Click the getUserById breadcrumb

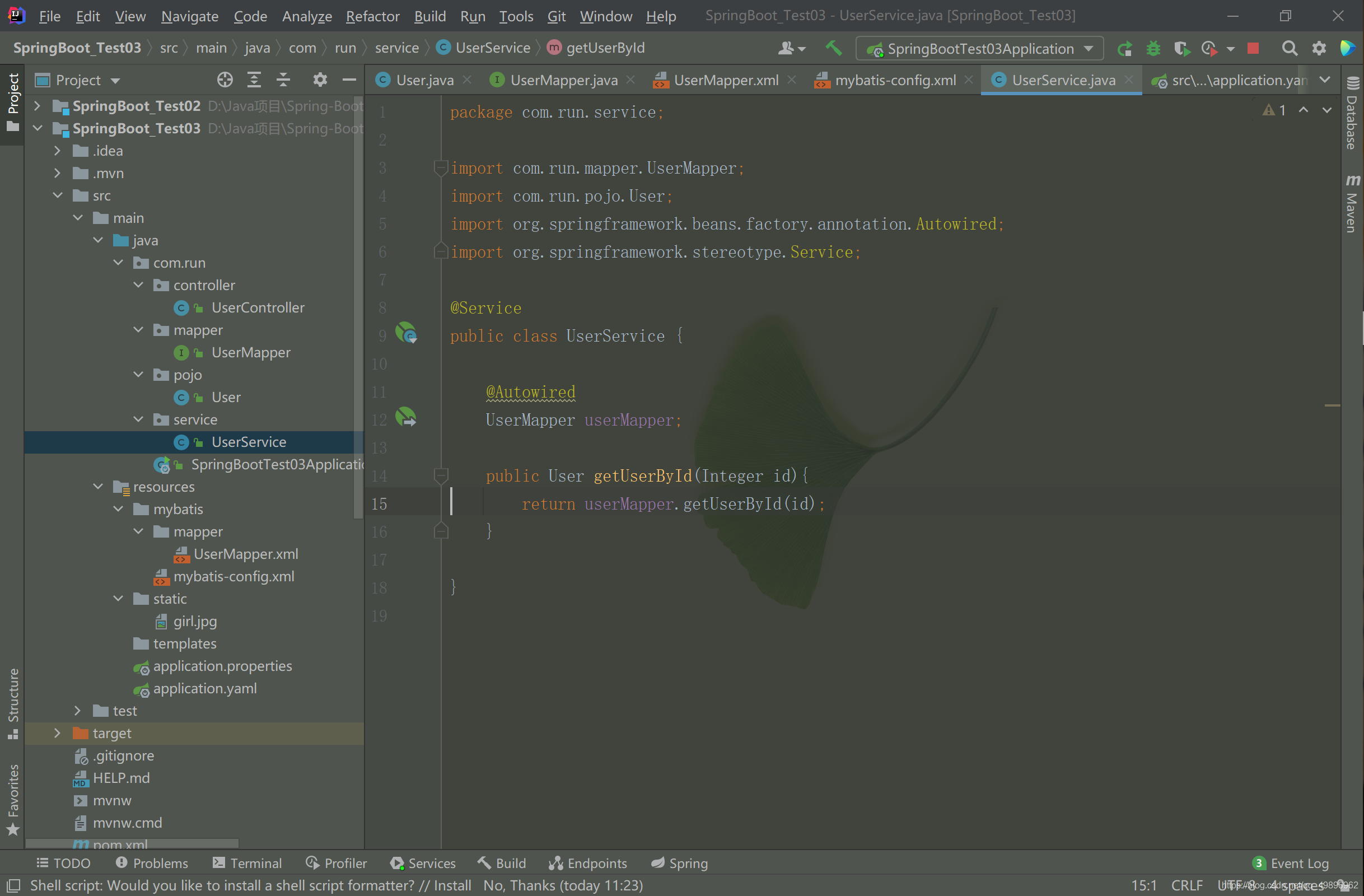(x=596, y=48)
